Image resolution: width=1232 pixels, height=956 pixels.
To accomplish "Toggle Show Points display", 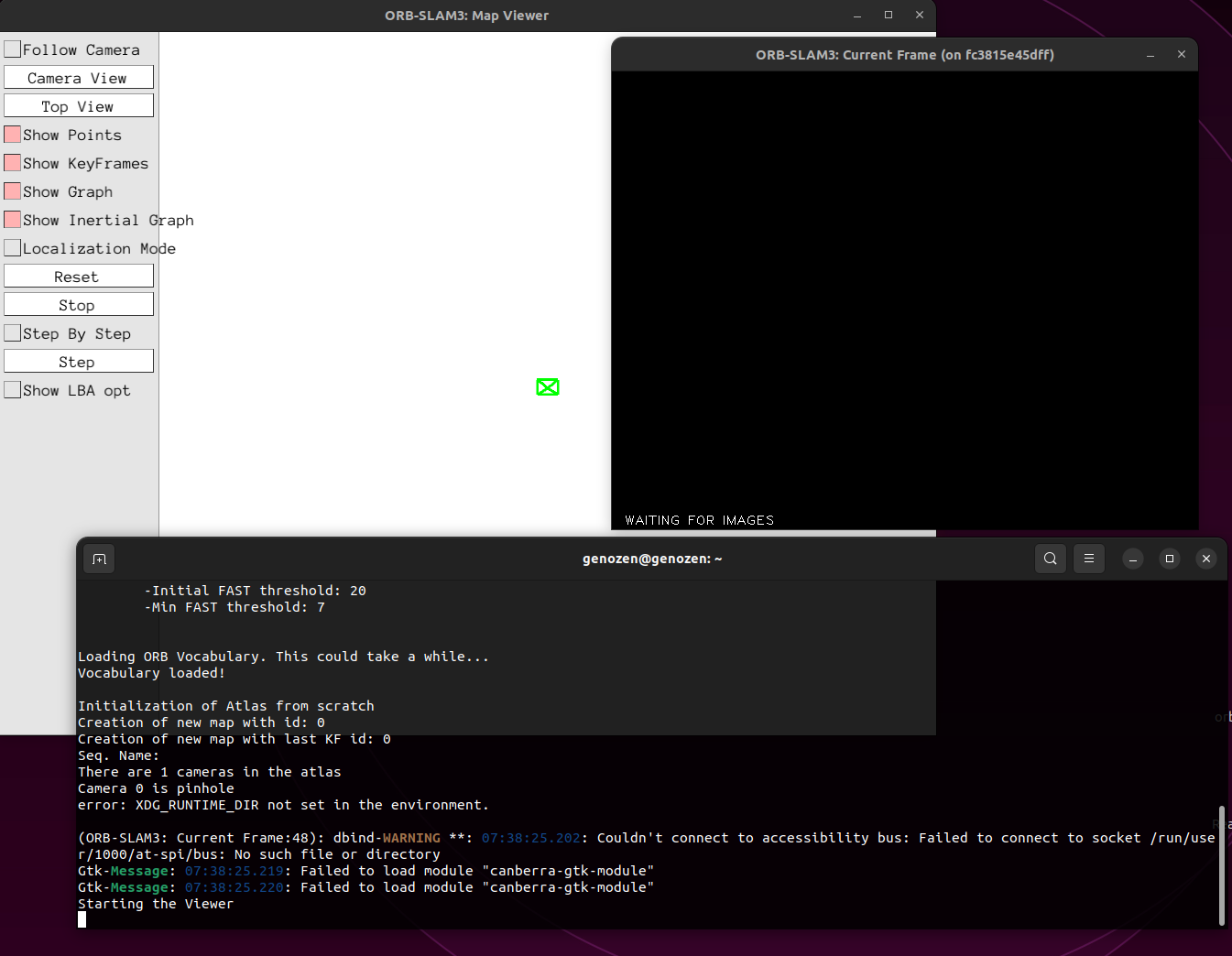I will tap(12, 134).
